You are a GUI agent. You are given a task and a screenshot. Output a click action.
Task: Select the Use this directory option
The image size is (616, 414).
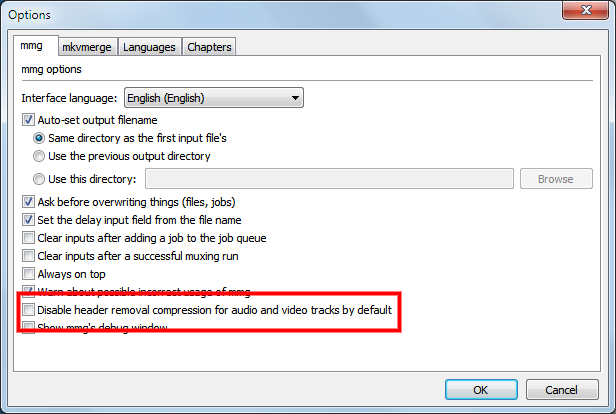[x=40, y=179]
